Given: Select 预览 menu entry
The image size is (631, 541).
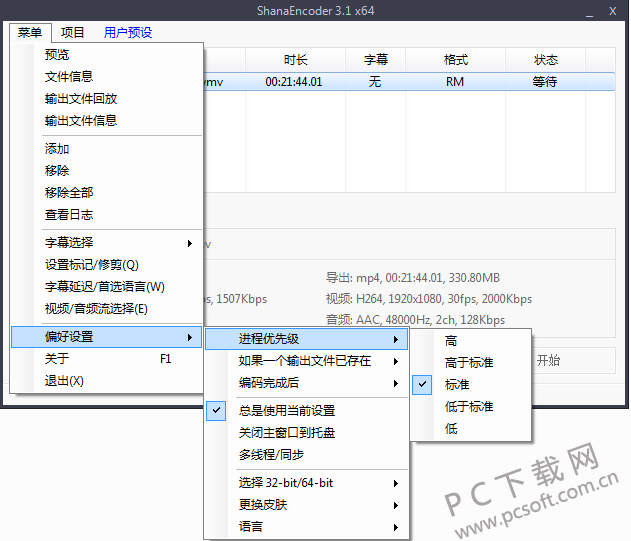Looking at the screenshot, I should point(107,54).
